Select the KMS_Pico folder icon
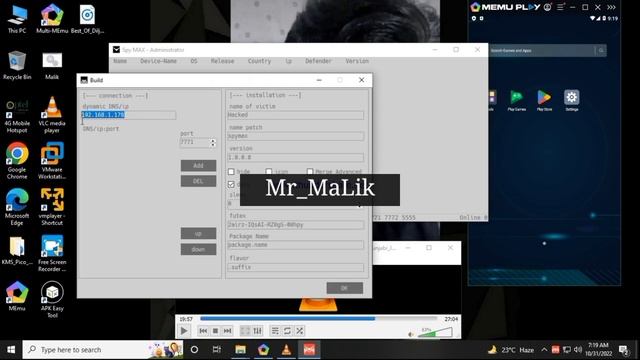The width and height of the screenshot is (640, 360). pyautogui.click(x=17, y=250)
